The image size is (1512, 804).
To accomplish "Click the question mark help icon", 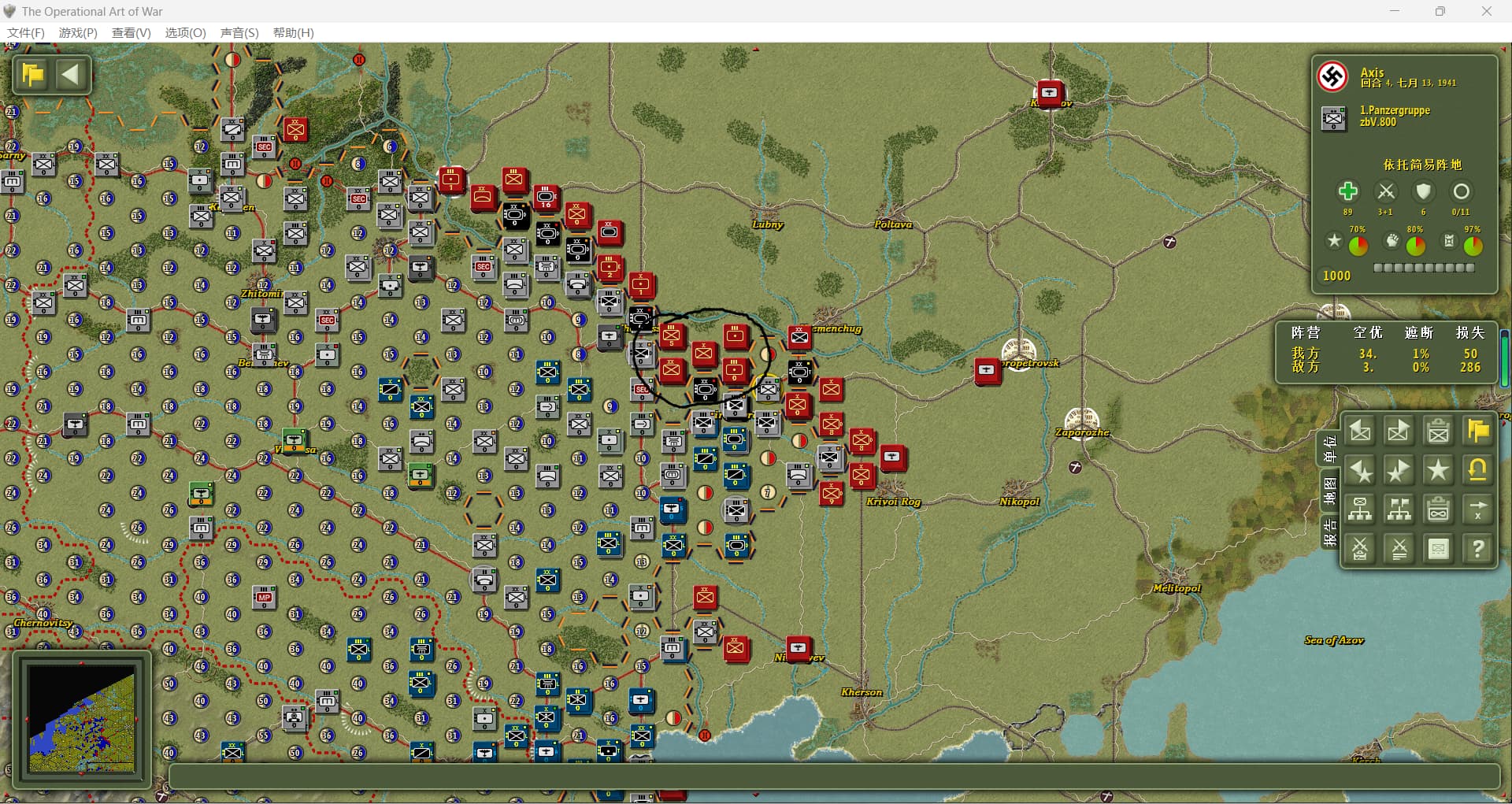I will [1478, 549].
